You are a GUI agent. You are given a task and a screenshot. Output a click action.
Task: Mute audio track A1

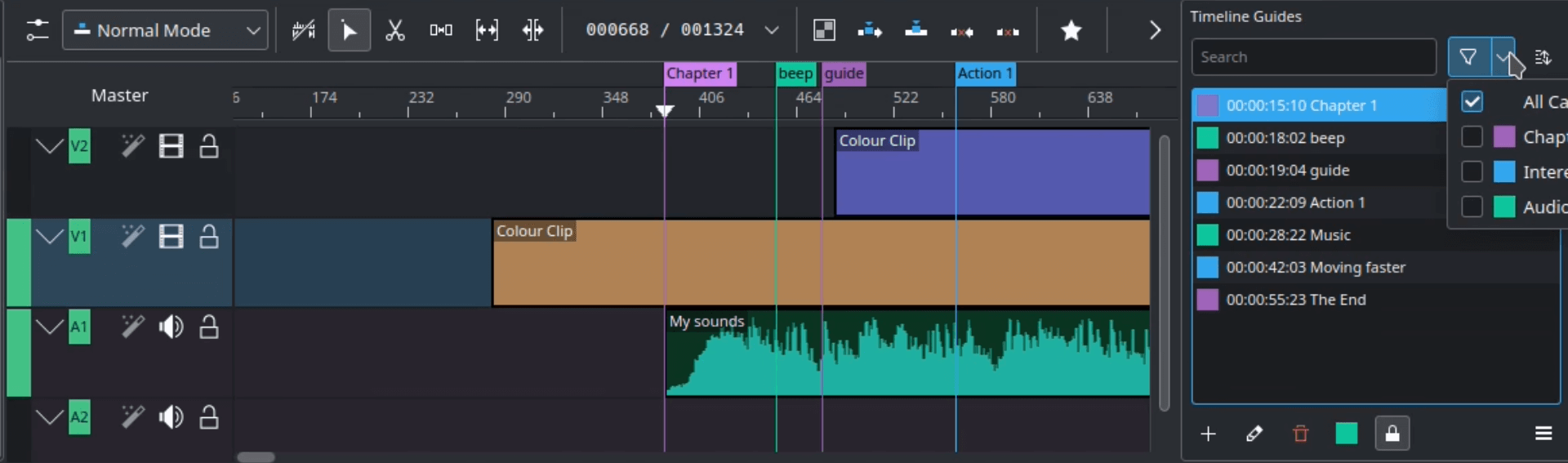pos(171,327)
